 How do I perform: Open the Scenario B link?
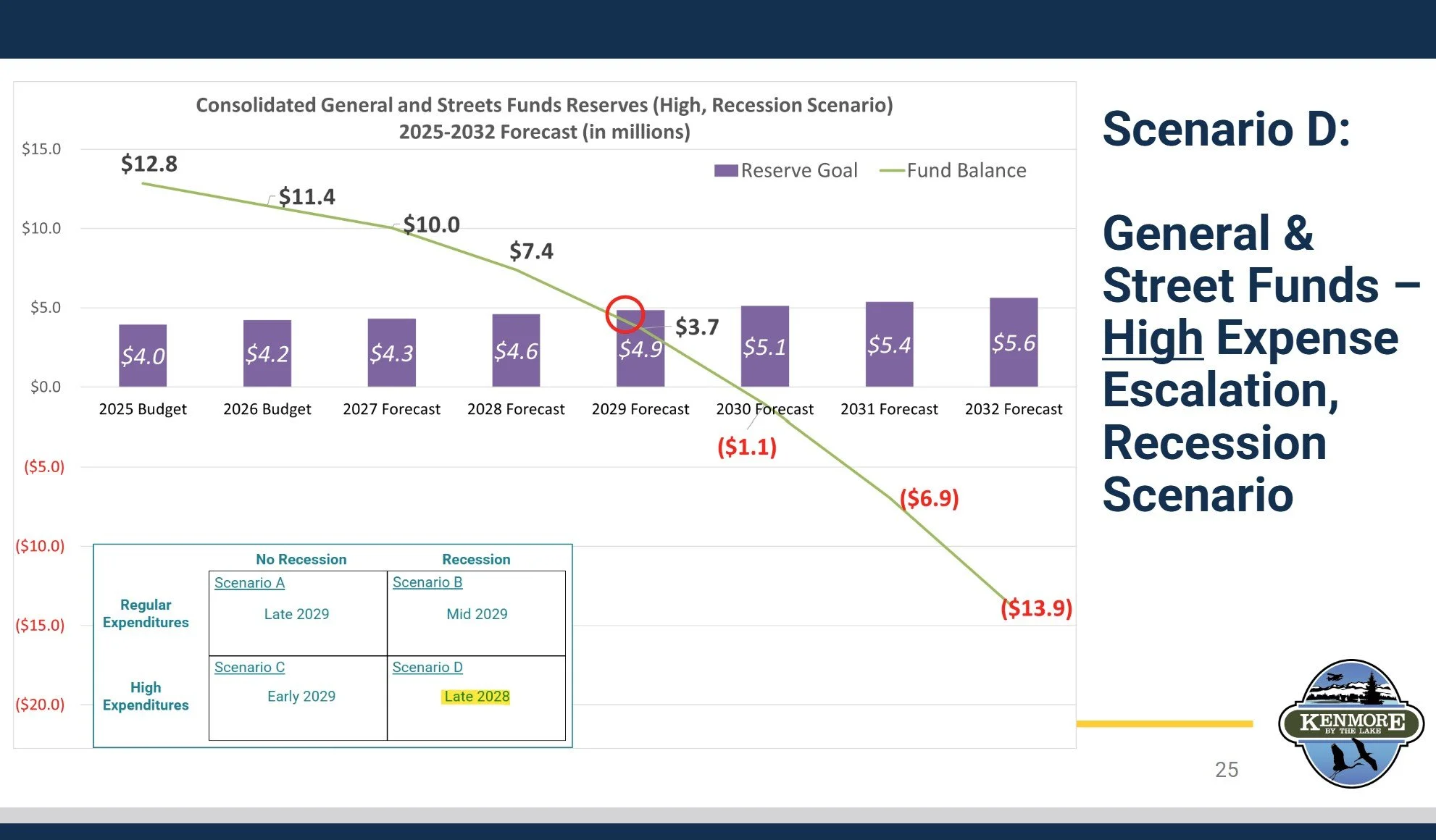click(x=427, y=582)
